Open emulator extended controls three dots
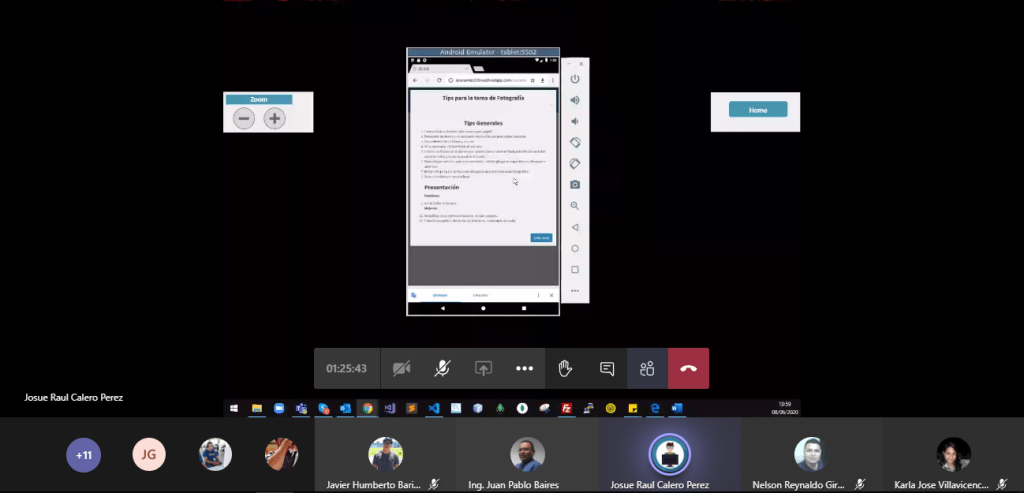The width and height of the screenshot is (1024, 493). (x=575, y=291)
